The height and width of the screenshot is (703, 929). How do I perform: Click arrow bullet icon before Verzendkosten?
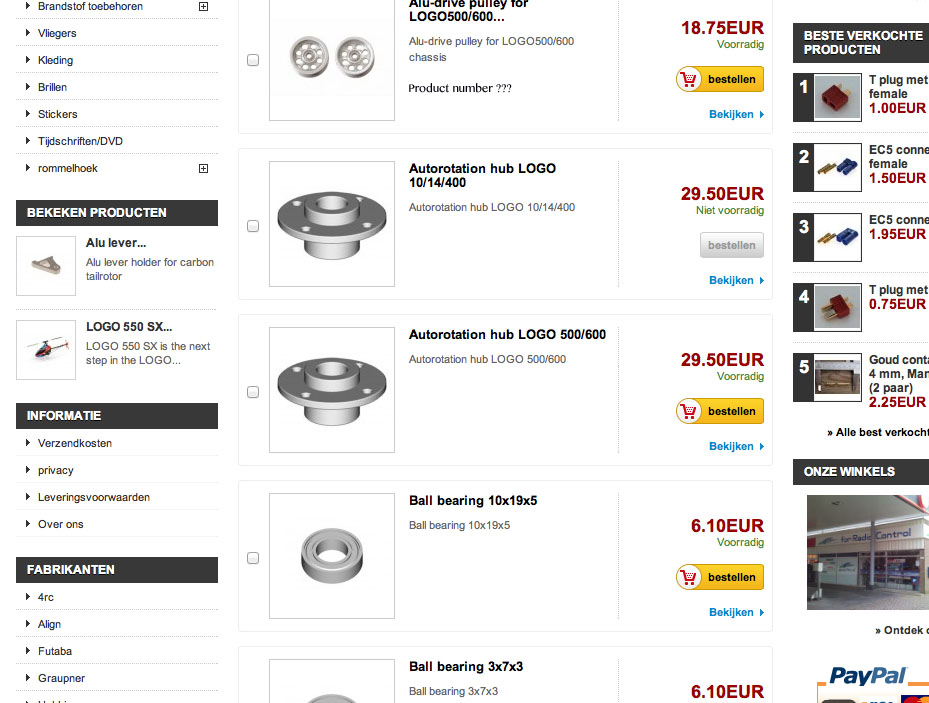coord(25,443)
